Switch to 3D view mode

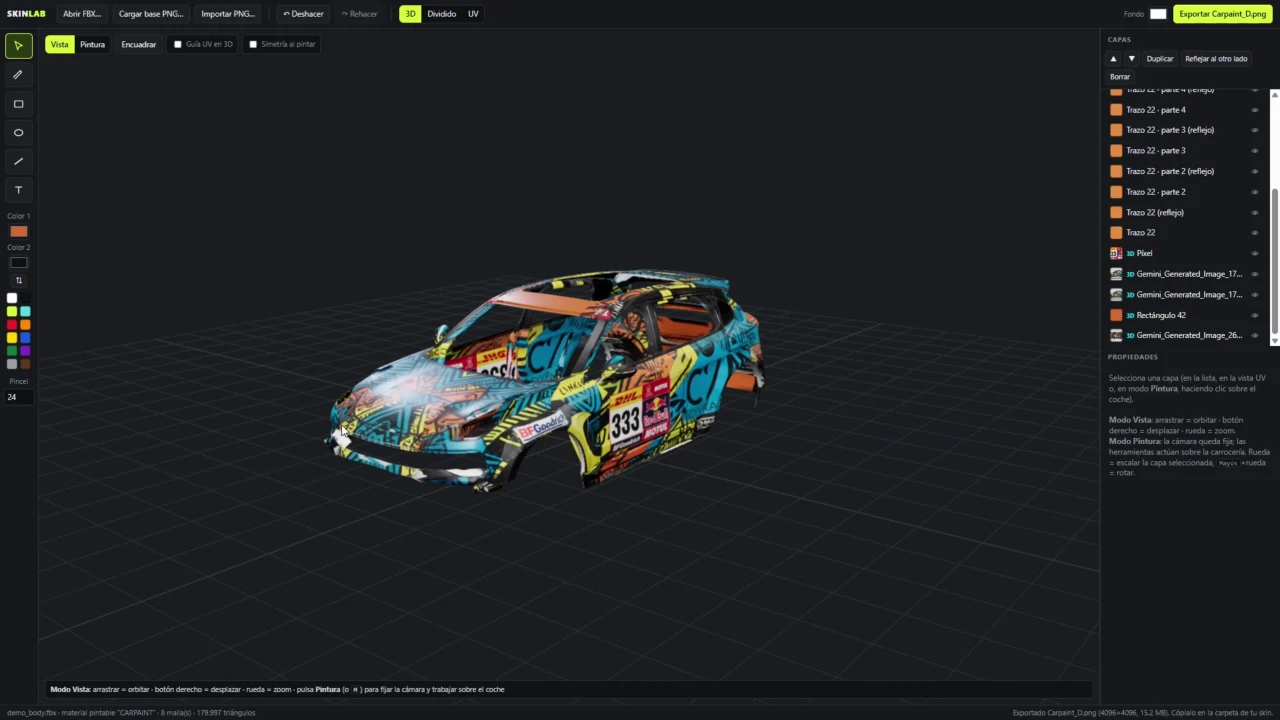pos(410,14)
